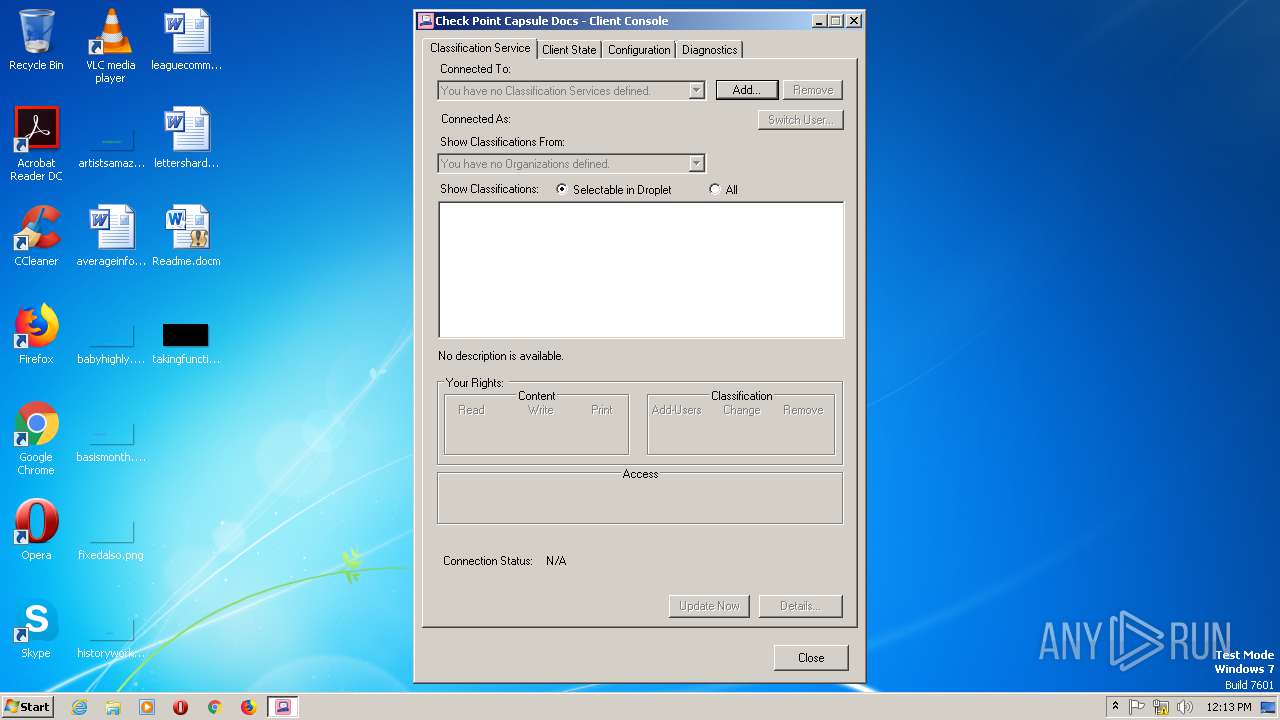Image resolution: width=1280 pixels, height=720 pixels.
Task: Click inside the classifications list box
Action: (x=641, y=270)
